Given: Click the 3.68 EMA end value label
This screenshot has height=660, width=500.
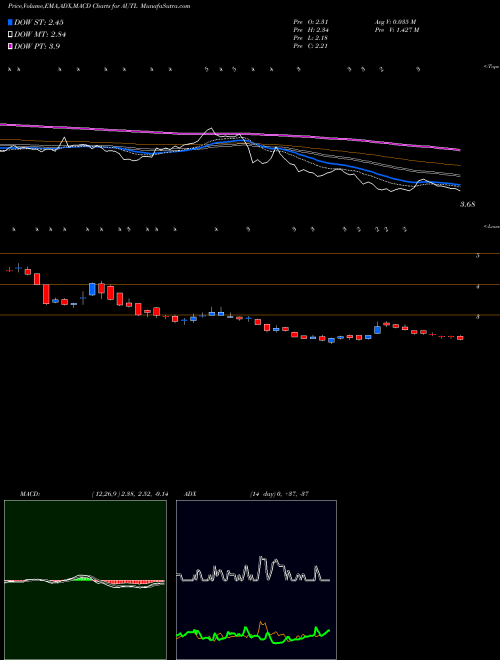Looking at the screenshot, I should (468, 204).
